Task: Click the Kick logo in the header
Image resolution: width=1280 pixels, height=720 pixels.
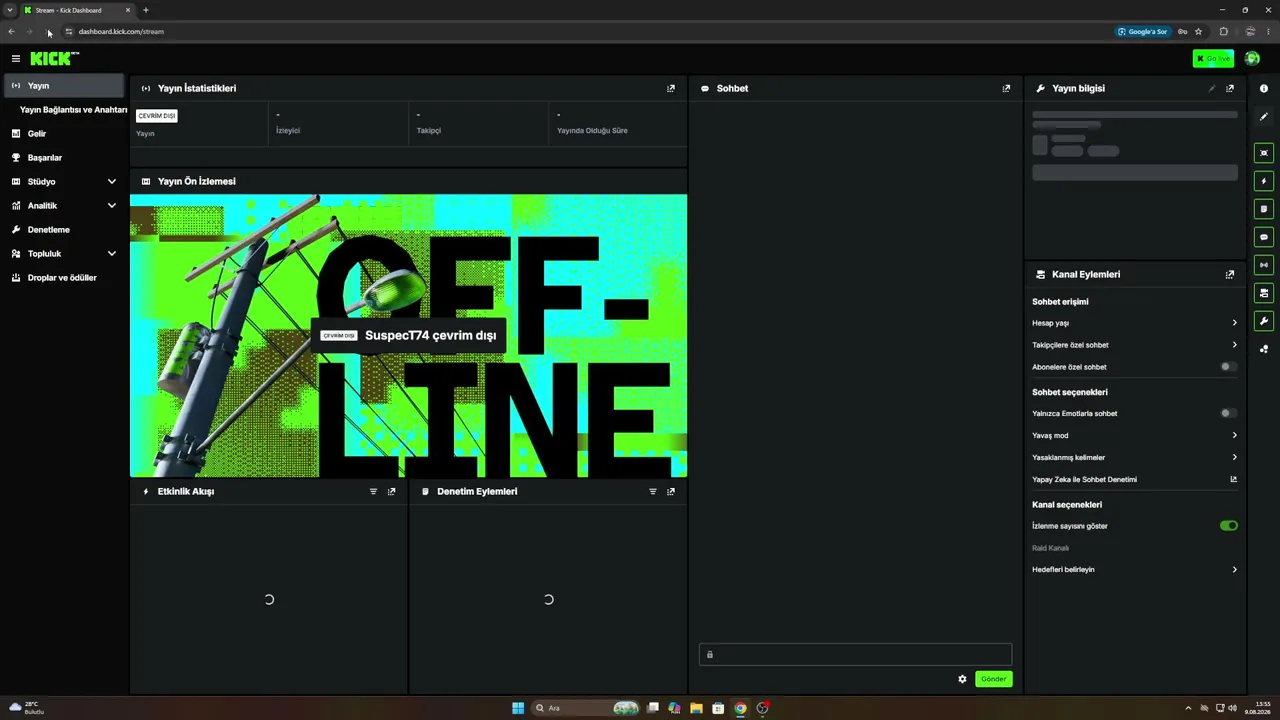Action: tap(54, 59)
